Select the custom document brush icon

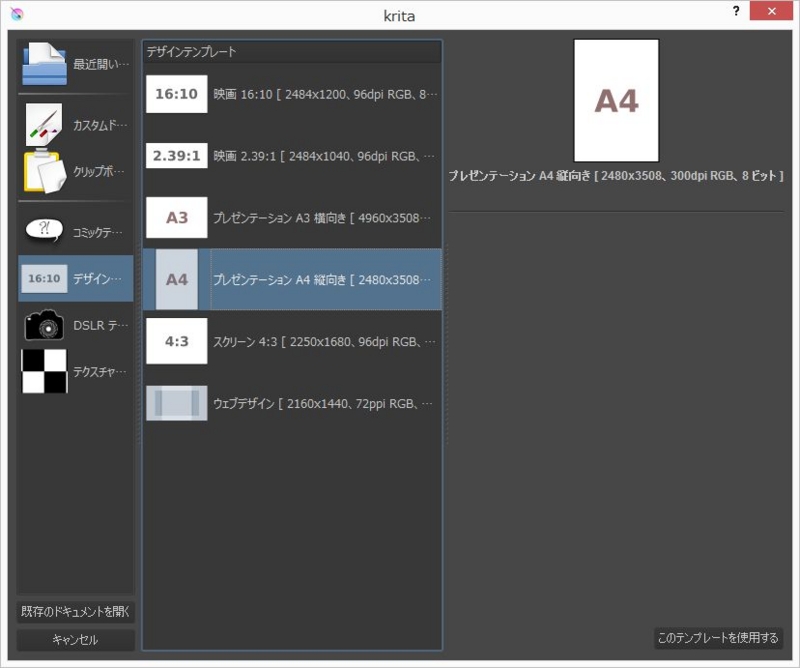[44, 125]
